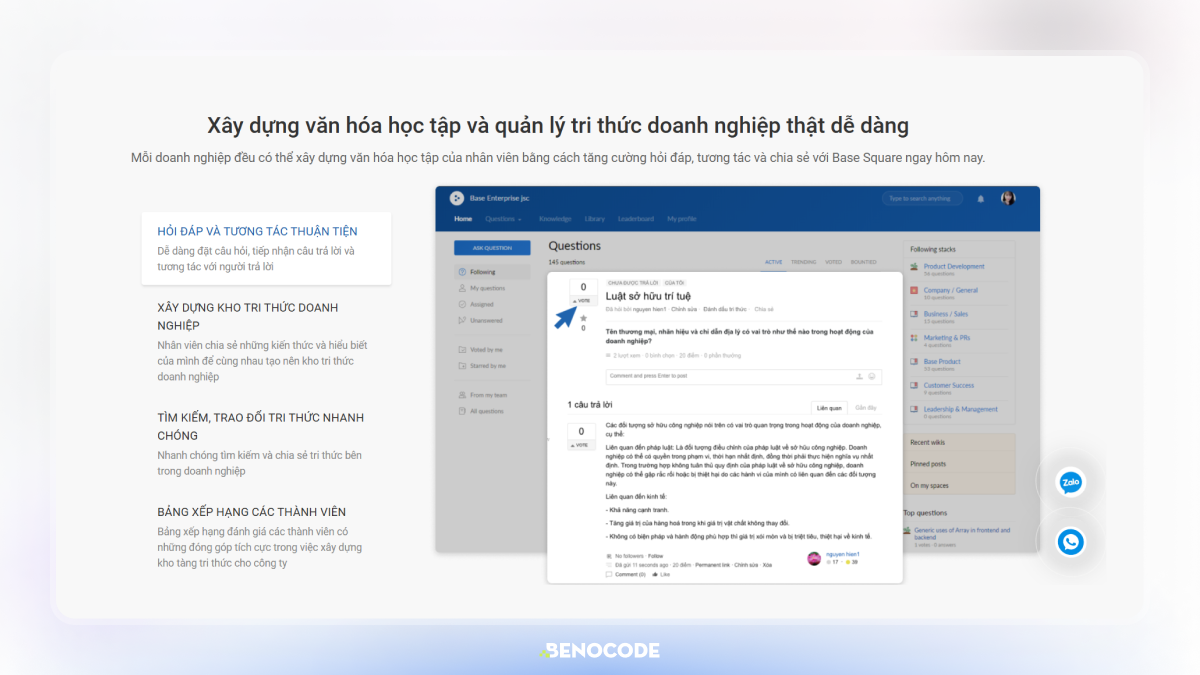Click the user avatar in the header
Screen dimensions: 1200x675
point(1008,198)
